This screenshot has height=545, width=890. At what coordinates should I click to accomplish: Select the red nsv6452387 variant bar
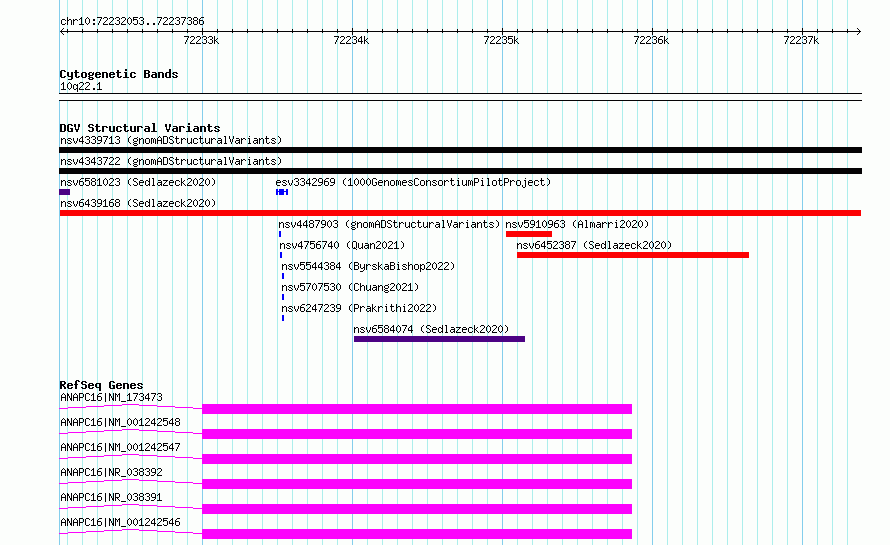[x=633, y=255]
